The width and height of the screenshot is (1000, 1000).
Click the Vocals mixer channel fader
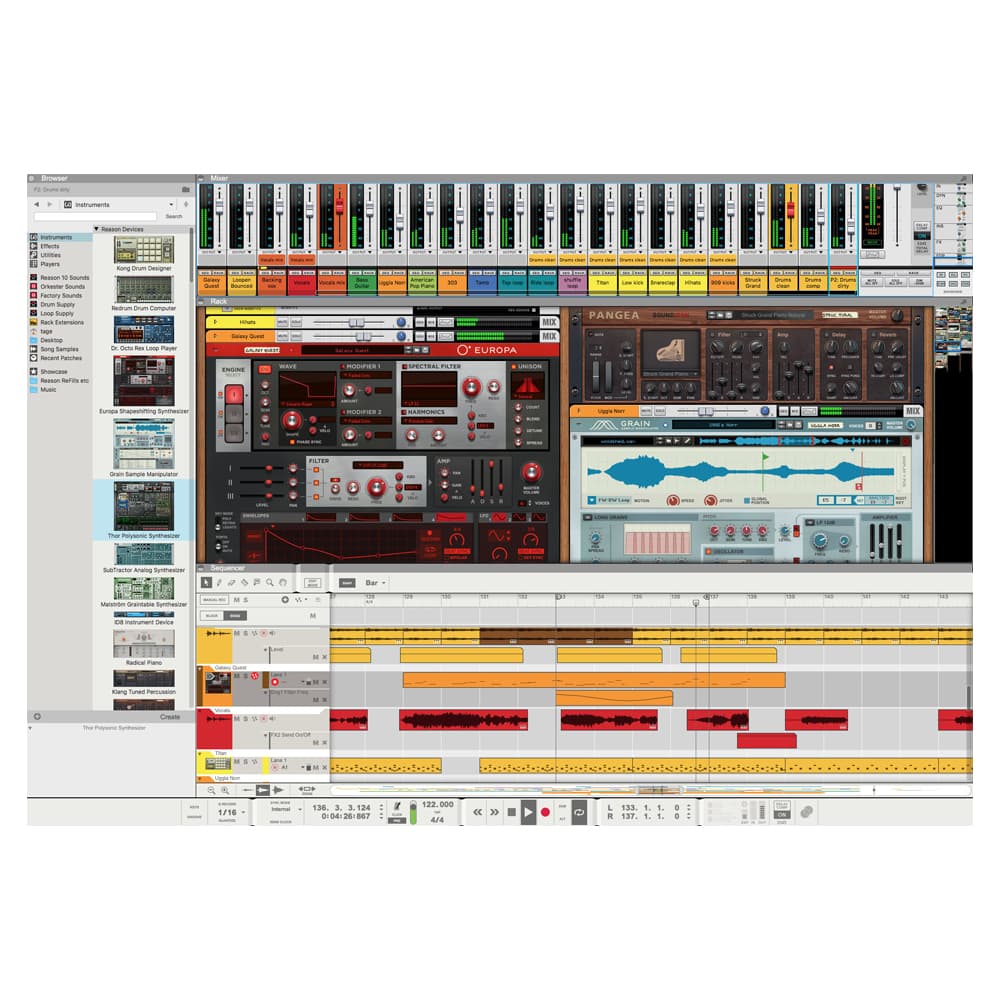[309, 209]
